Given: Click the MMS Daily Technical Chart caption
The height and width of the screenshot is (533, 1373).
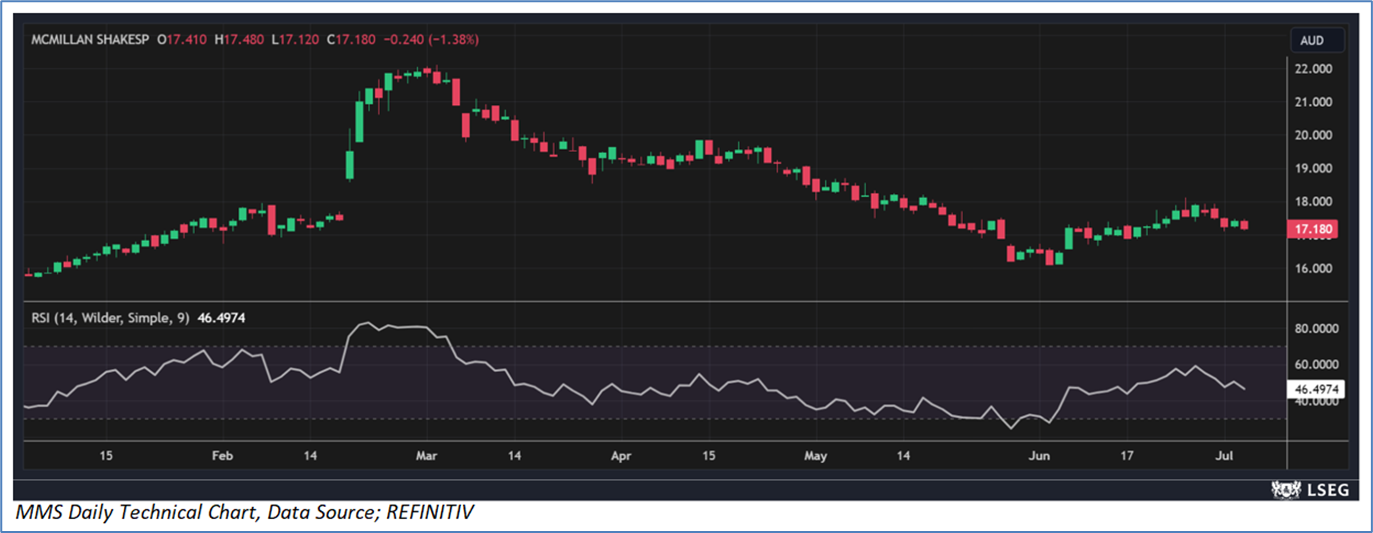Looking at the screenshot, I should [245, 513].
